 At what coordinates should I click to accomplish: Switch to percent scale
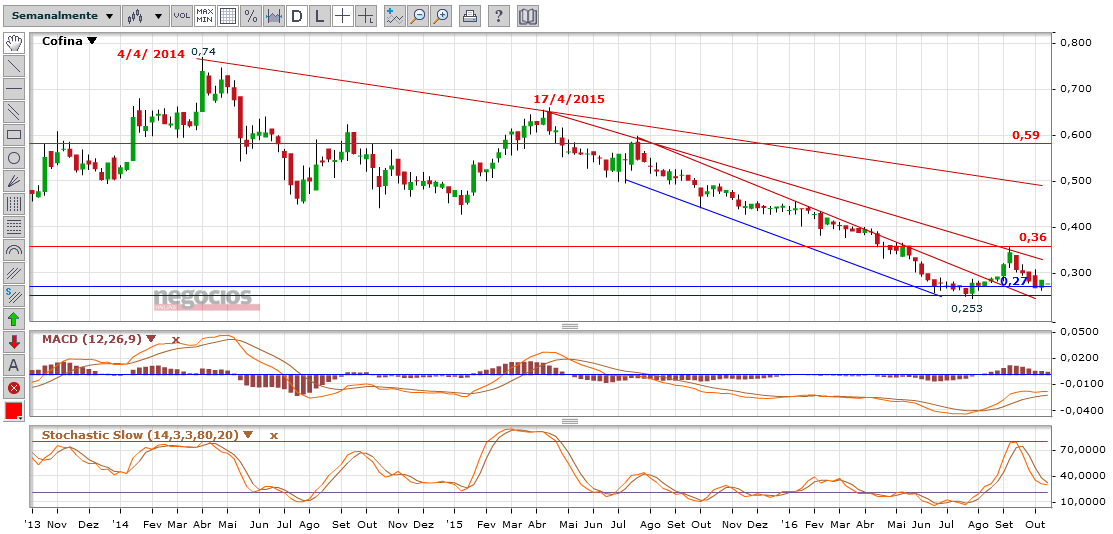pos(250,16)
